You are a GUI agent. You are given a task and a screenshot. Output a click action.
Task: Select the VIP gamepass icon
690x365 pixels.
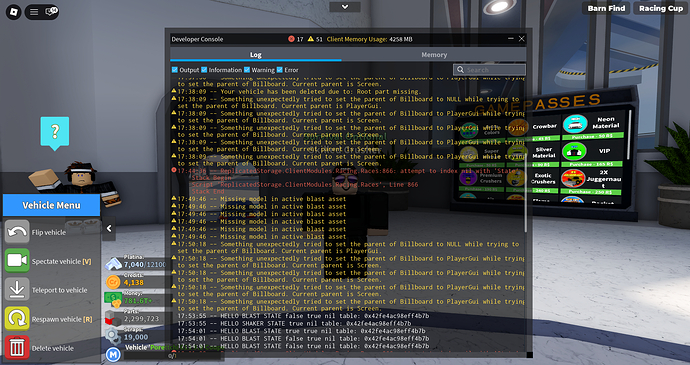tap(575, 151)
